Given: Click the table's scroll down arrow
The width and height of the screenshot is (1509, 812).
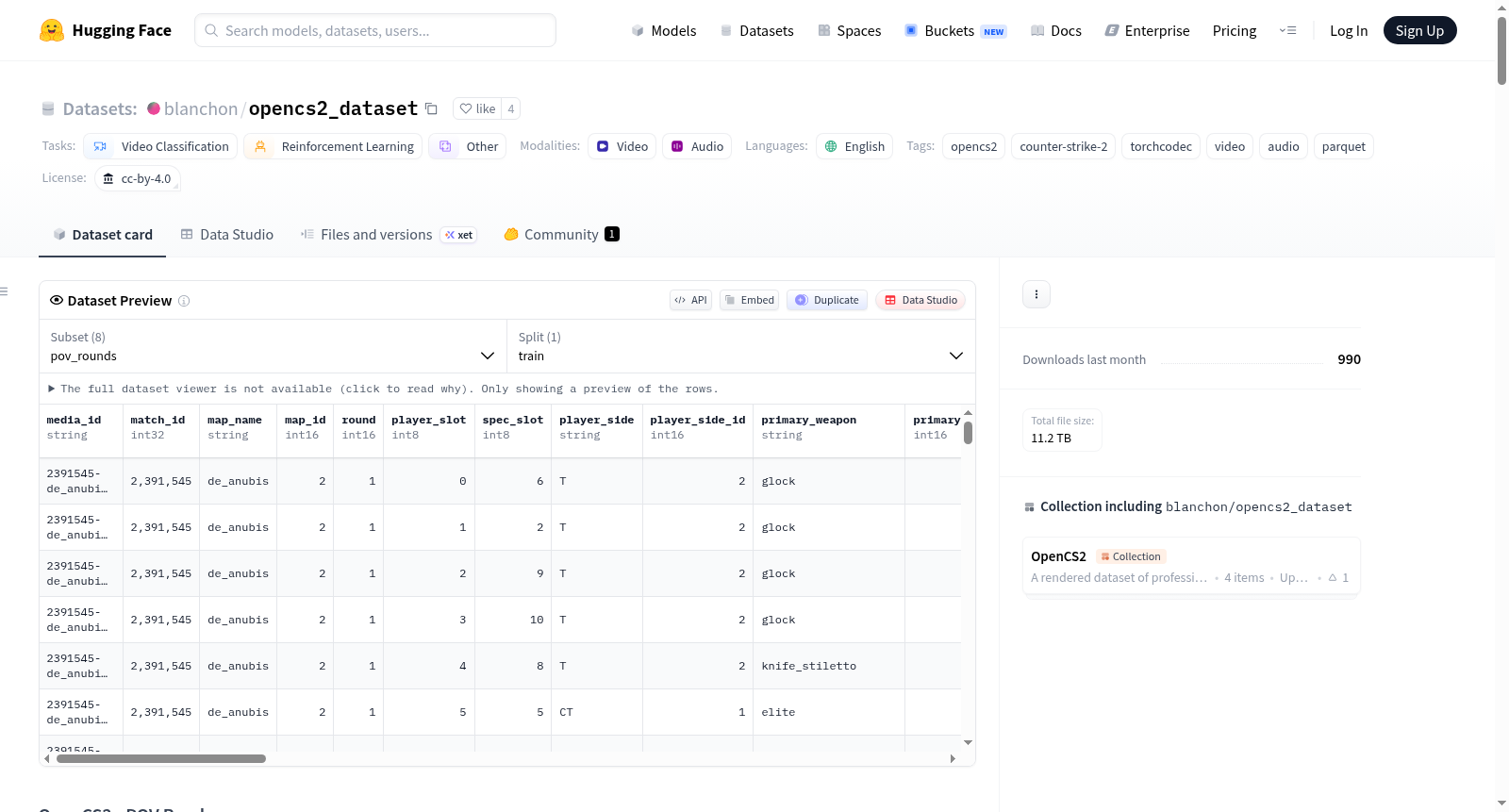Looking at the screenshot, I should pyautogui.click(x=968, y=743).
